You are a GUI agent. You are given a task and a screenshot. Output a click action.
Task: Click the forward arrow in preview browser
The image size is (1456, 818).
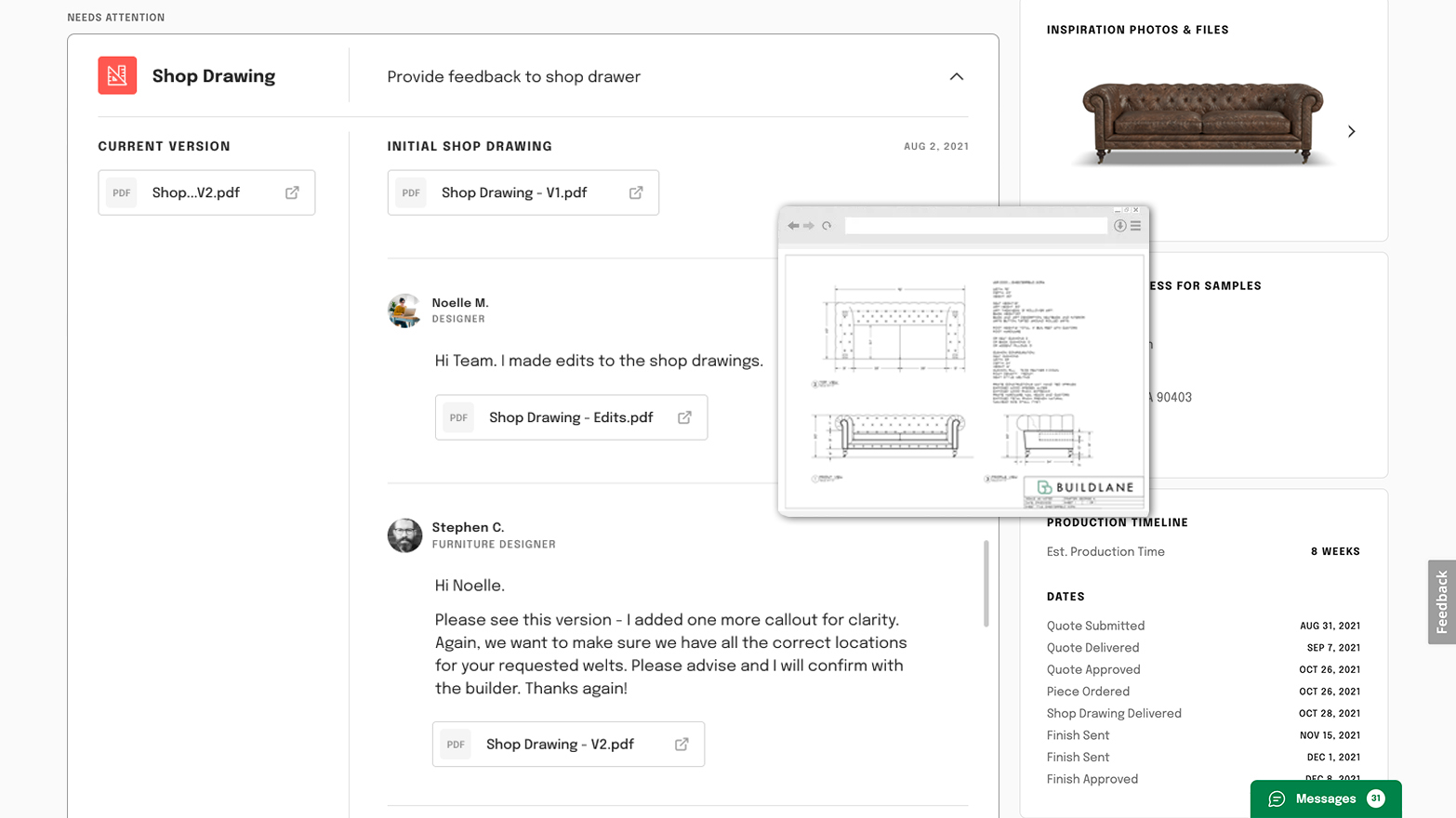(x=809, y=226)
